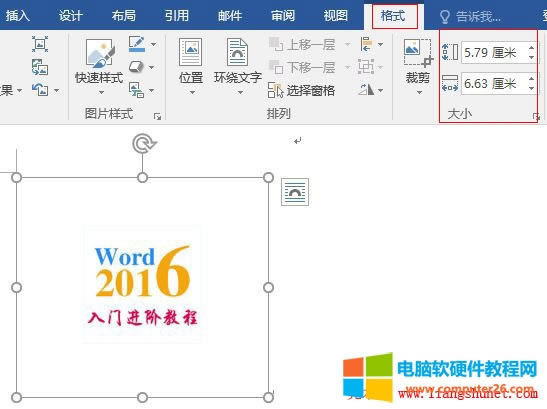Click the picture effects icon
Viewport: 547px width, 409px height.
tap(136, 67)
